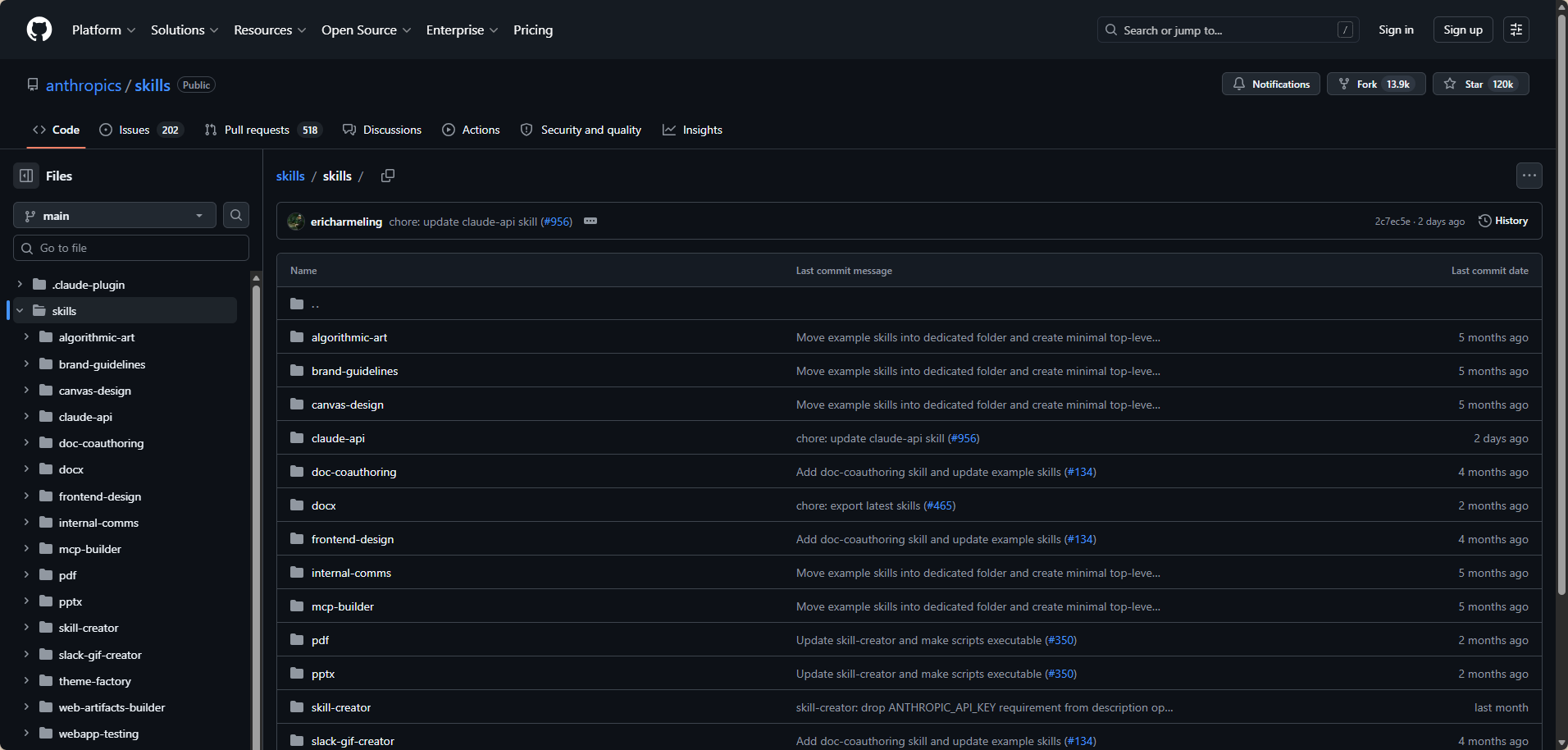Click the Sign up button

(x=1463, y=30)
